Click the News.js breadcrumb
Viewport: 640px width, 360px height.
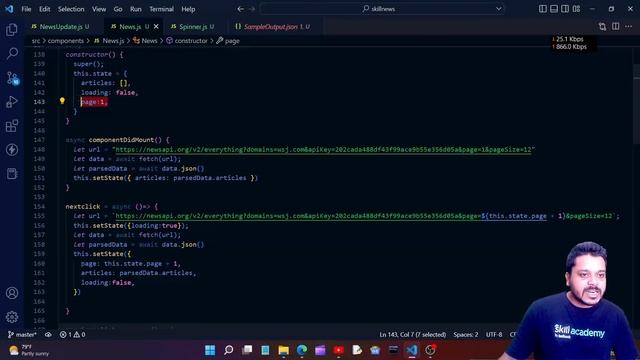click(109, 41)
